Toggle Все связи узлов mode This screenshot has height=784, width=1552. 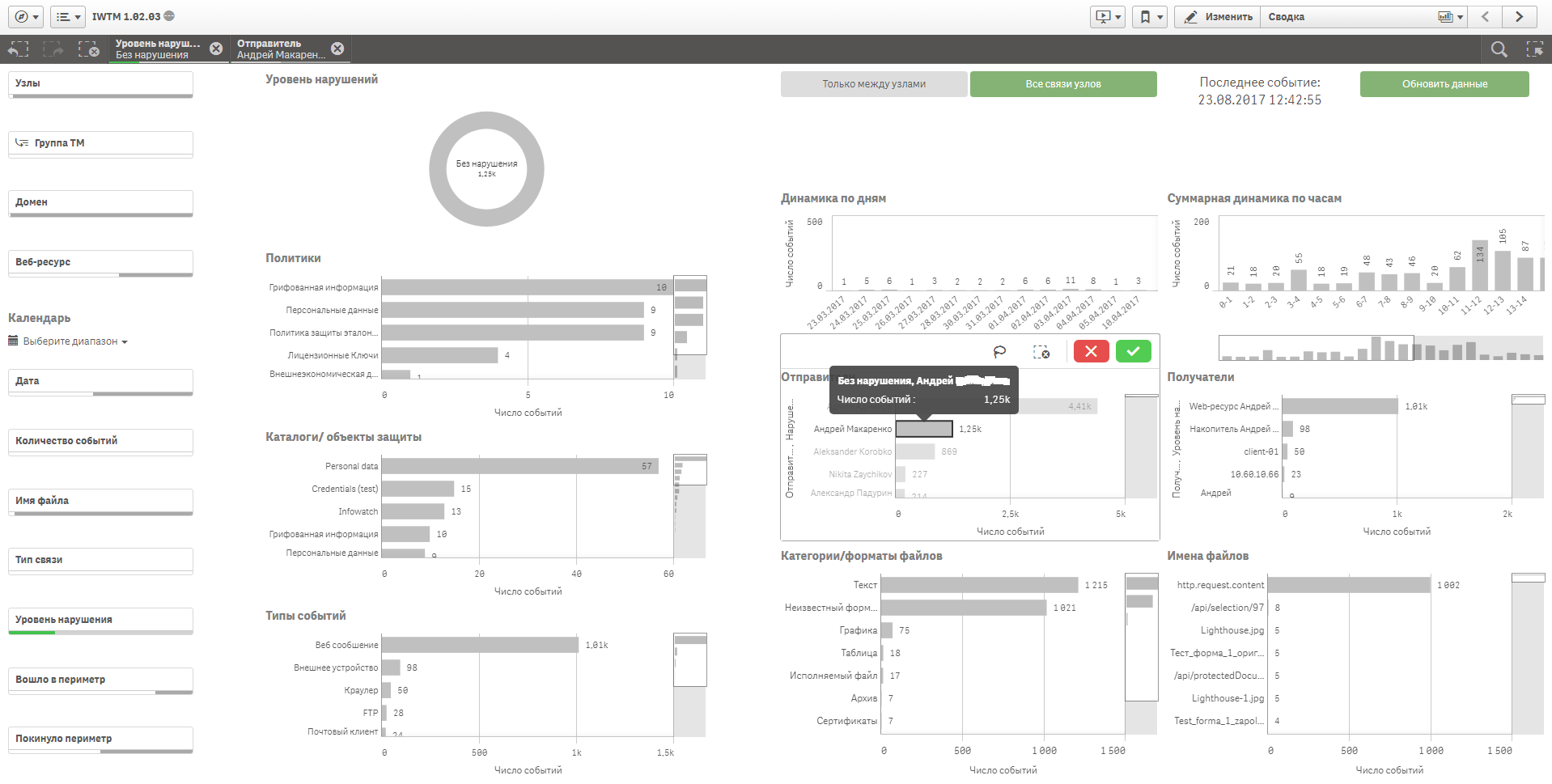pyautogui.click(x=1063, y=84)
